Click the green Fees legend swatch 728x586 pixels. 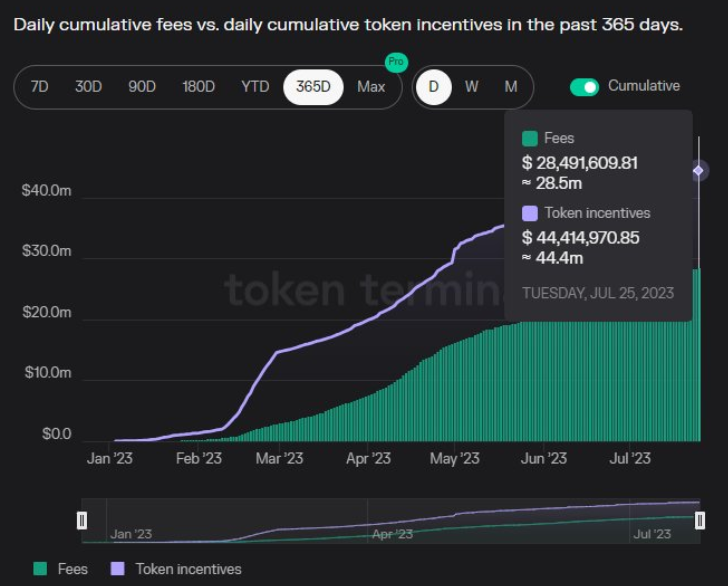pyautogui.click(x=40, y=569)
